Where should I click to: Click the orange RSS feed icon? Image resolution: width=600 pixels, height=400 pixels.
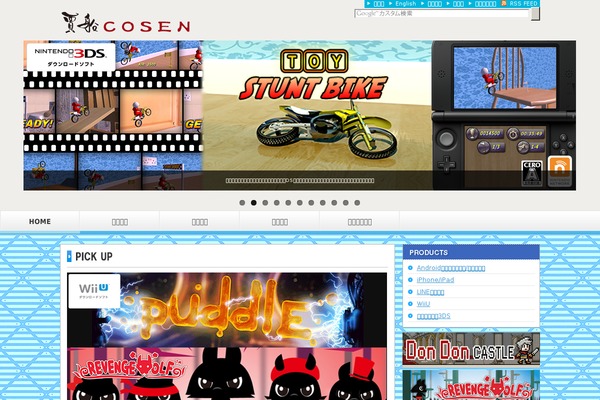[x=504, y=3]
